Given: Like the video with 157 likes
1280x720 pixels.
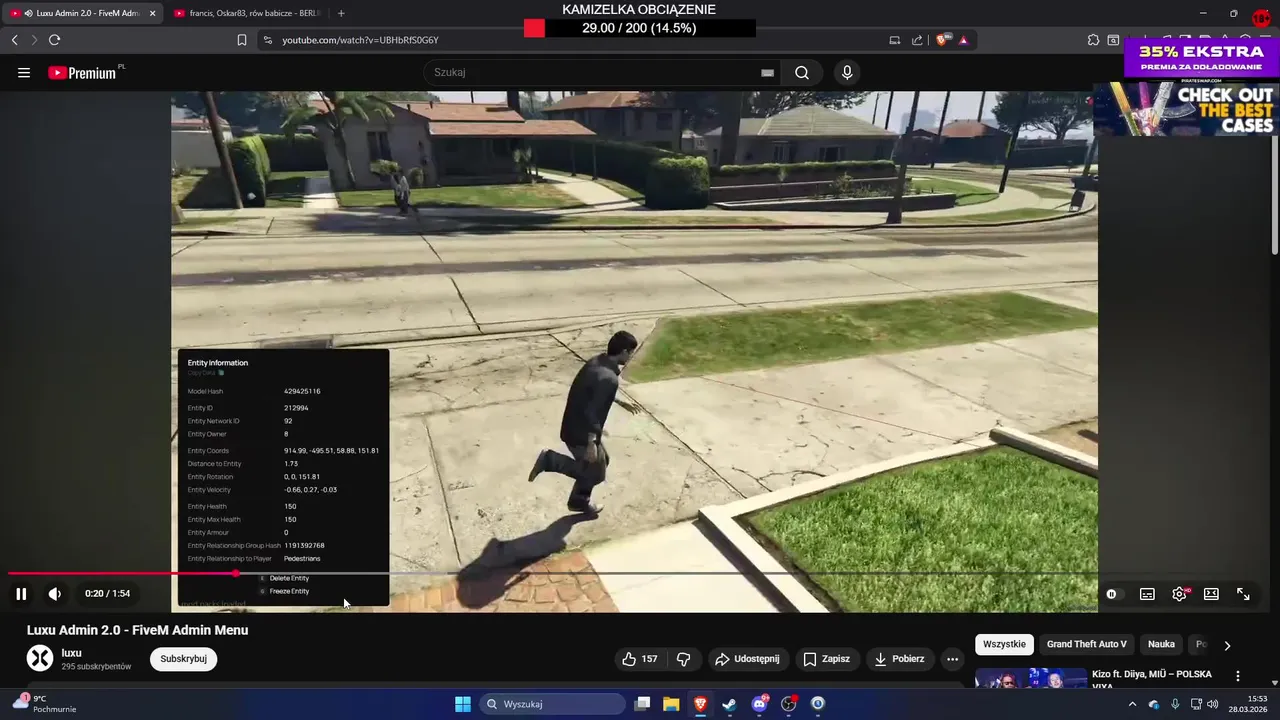Looking at the screenshot, I should click(640, 659).
